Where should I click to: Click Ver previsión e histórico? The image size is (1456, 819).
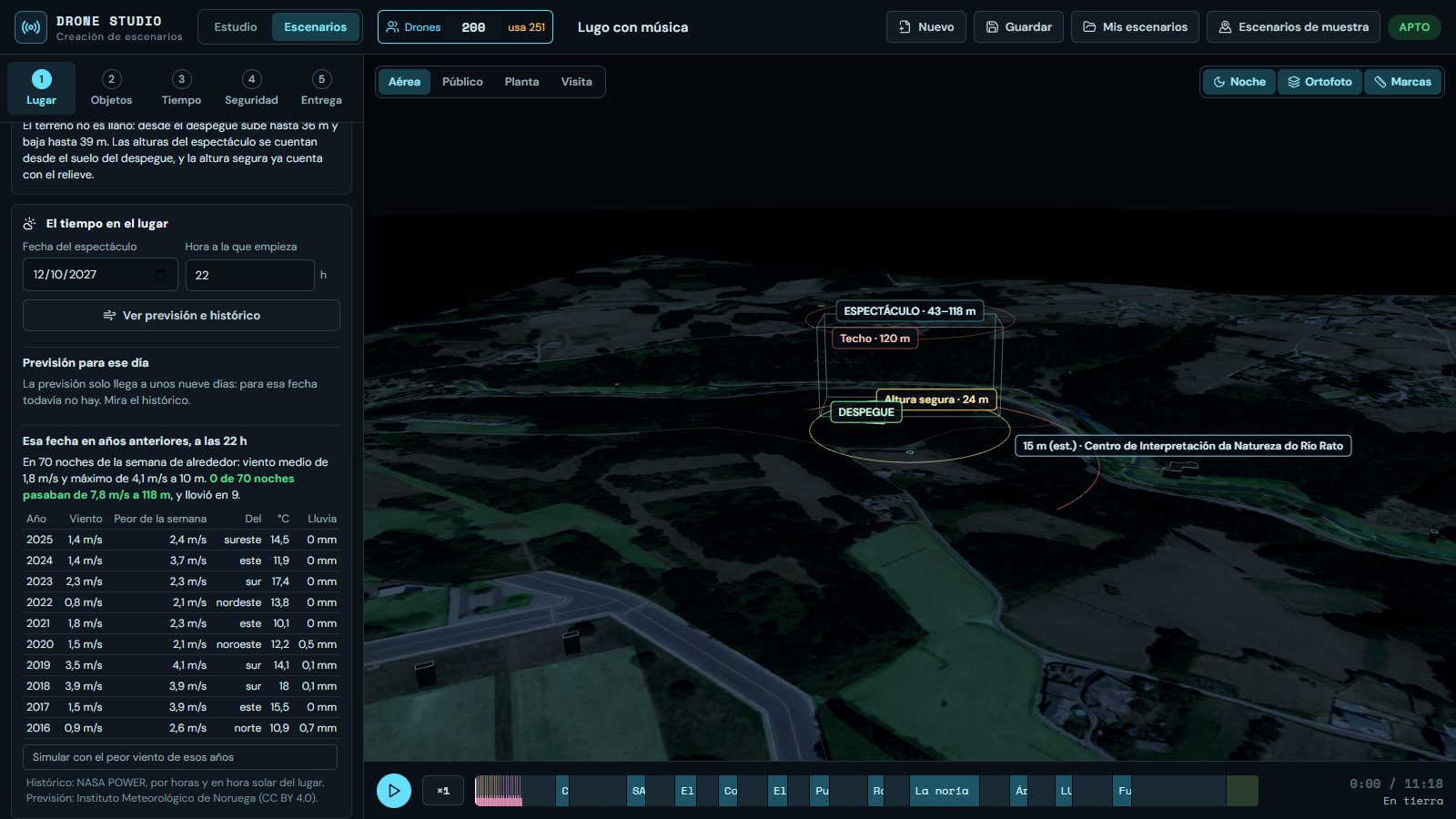181,316
